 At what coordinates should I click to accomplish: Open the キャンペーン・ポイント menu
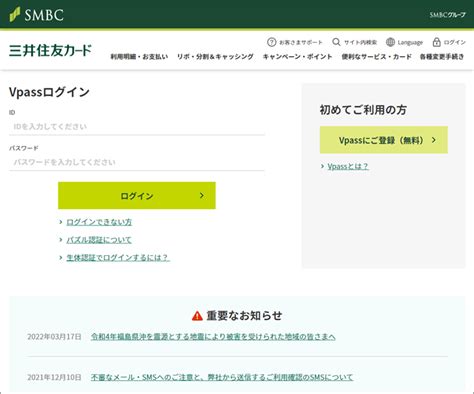pyautogui.click(x=297, y=57)
